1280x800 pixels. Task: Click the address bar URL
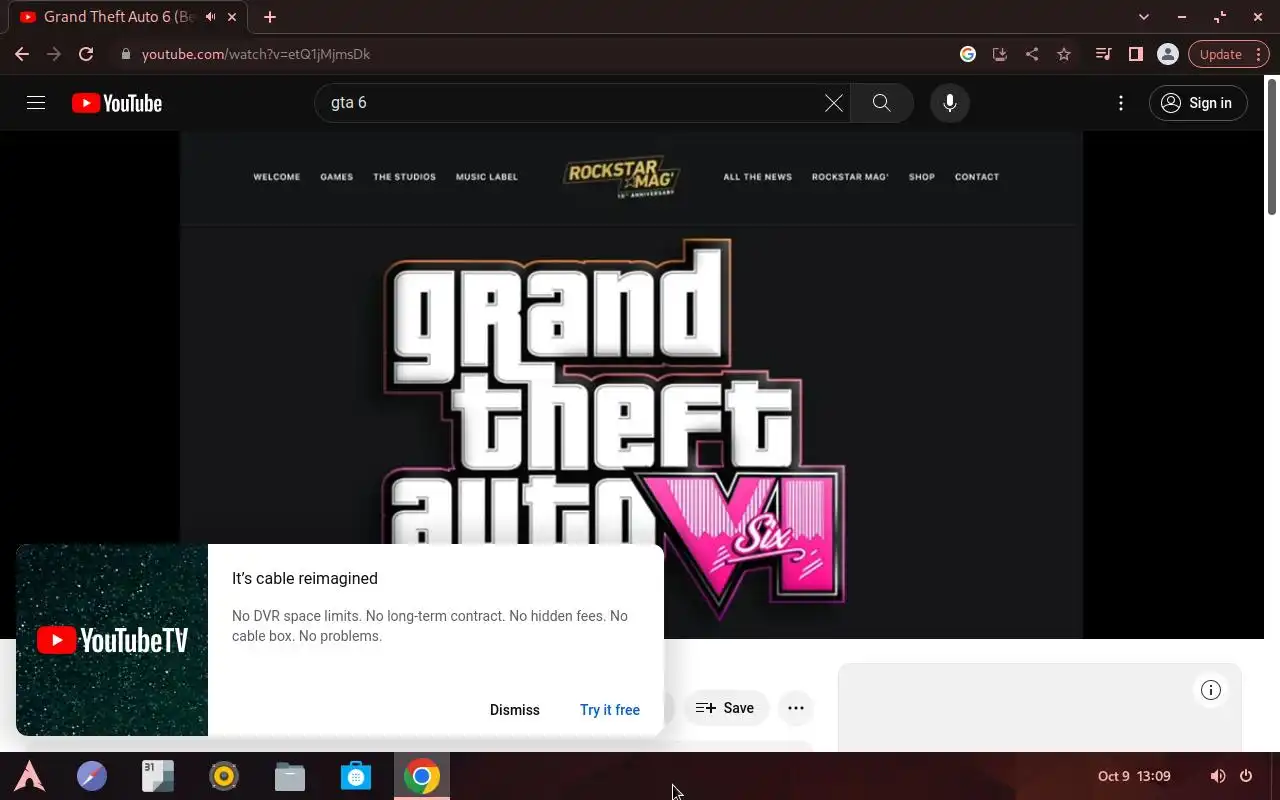[x=256, y=54]
